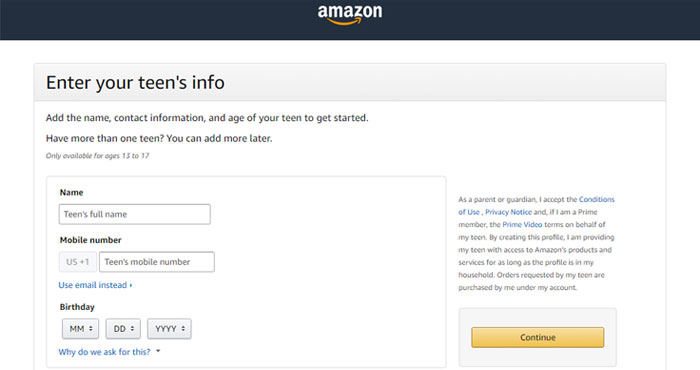The height and width of the screenshot is (370, 700).
Task: Click the up-down arrows in MM selector
Action: 91,328
